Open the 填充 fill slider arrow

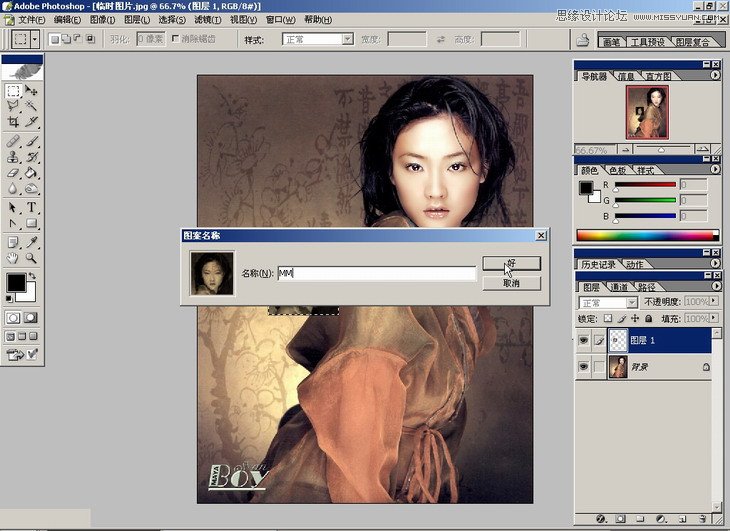(x=714, y=318)
